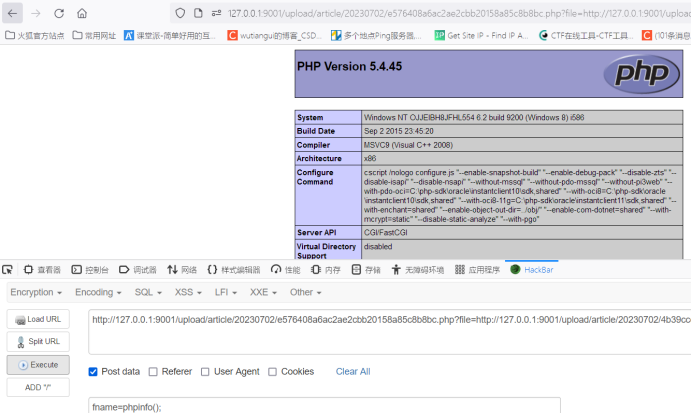This screenshot has width=691, height=413.
Task: Activate the devtools element picker icon
Action: click(x=7, y=270)
